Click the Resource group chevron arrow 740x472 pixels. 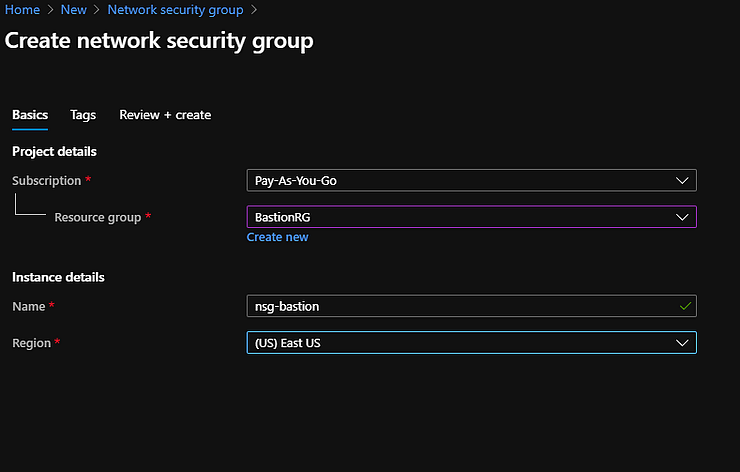pyautogui.click(x=682, y=217)
